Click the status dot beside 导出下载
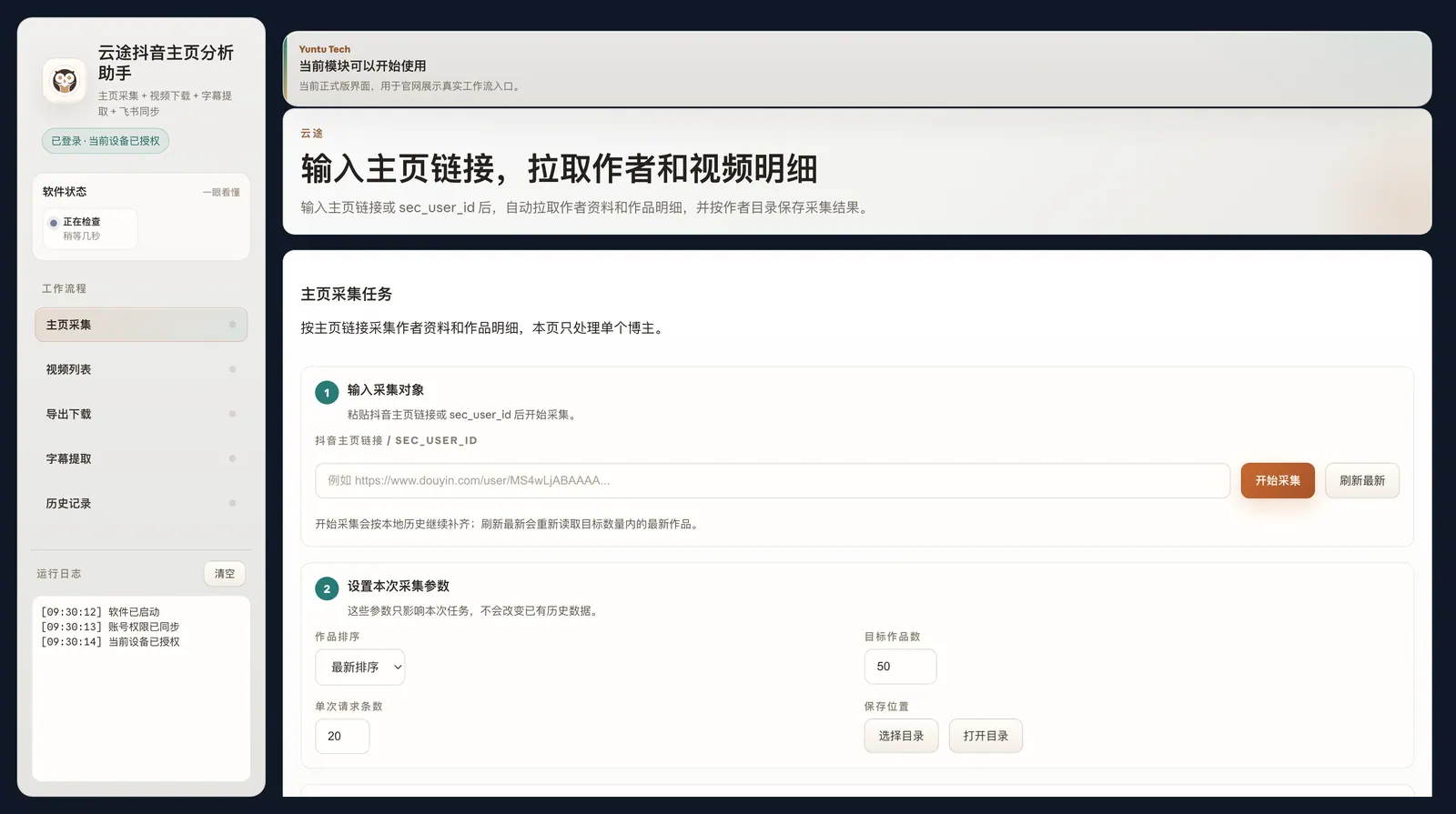1456x814 pixels. [232, 414]
